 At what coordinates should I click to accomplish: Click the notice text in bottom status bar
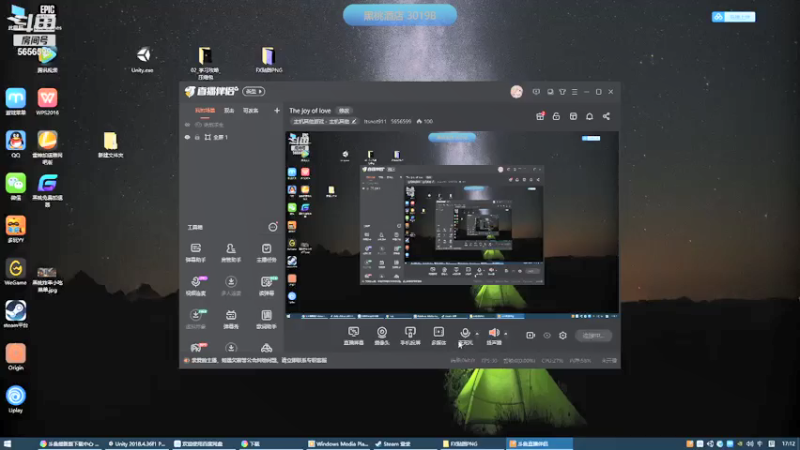point(259,360)
